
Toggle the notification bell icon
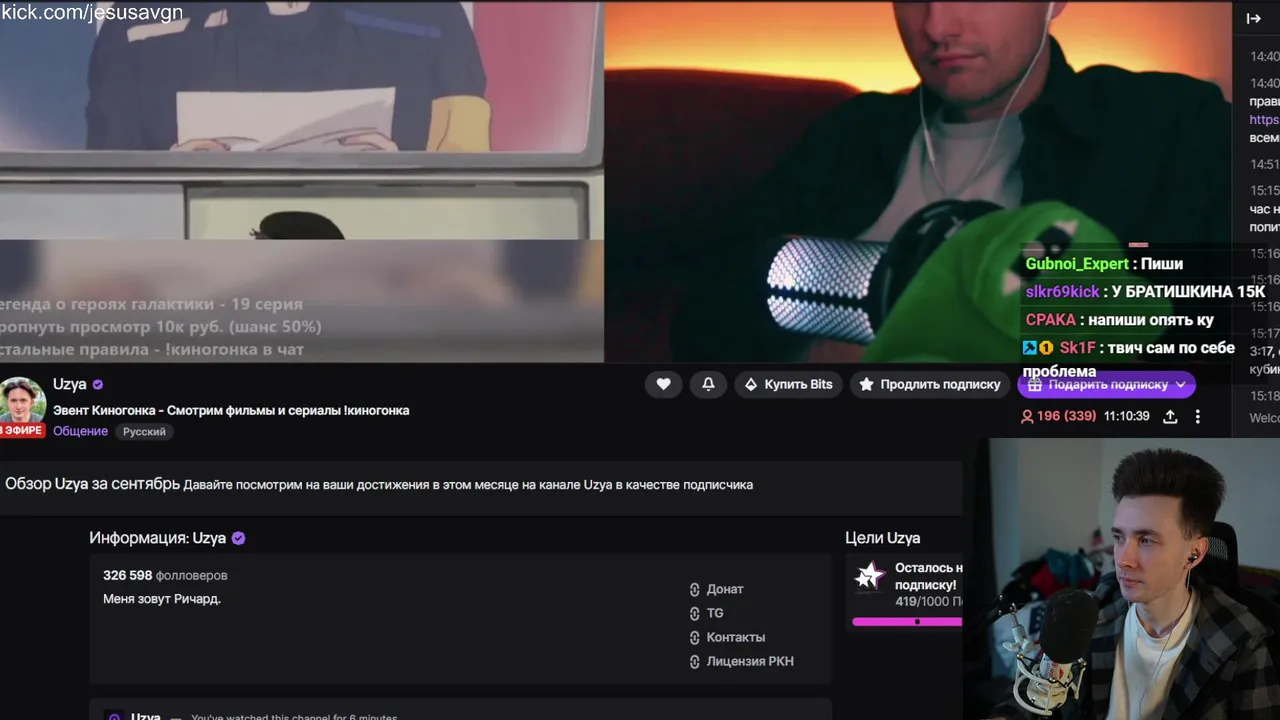pos(708,384)
